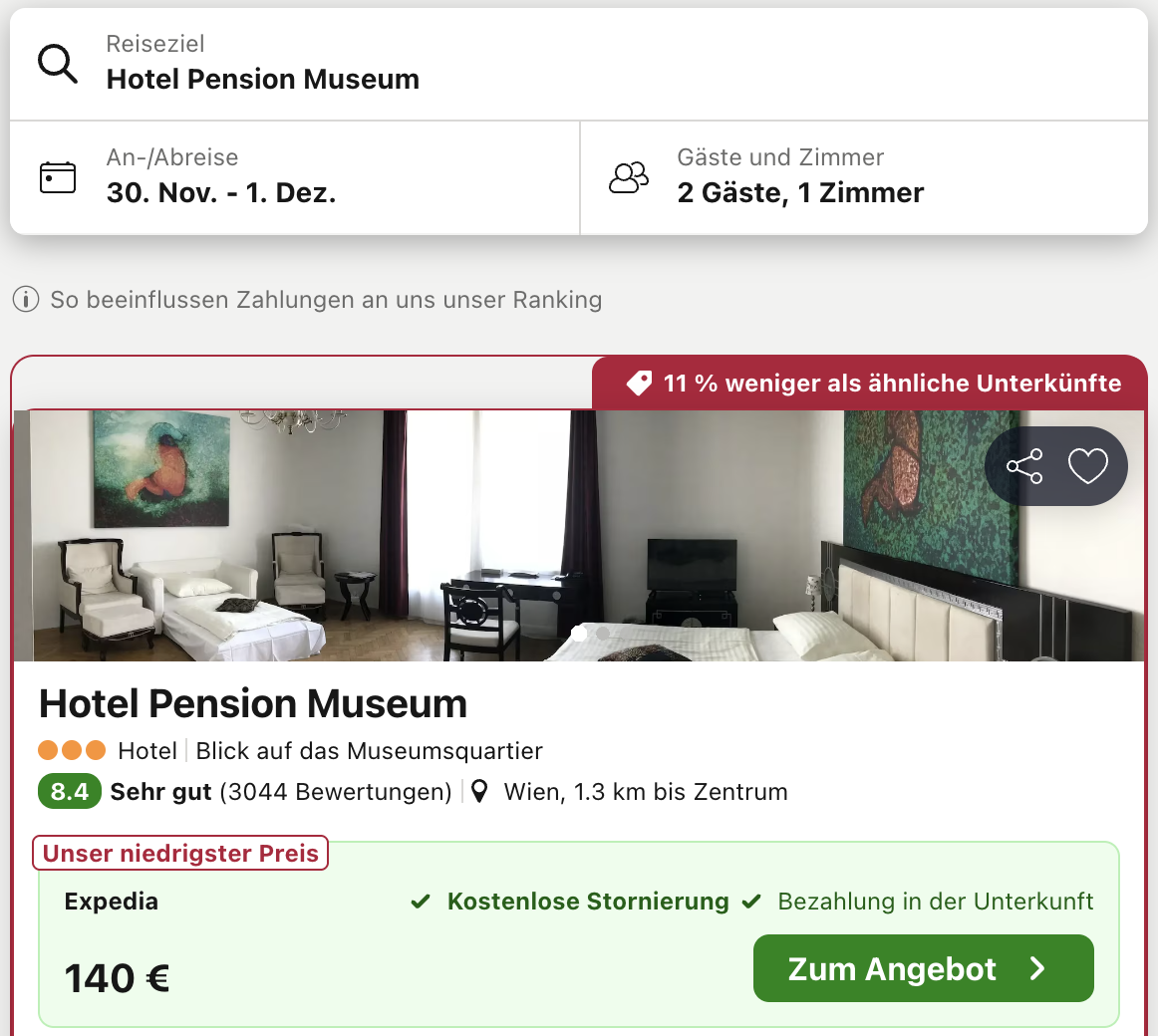Open the ranking payments info link

(326, 300)
